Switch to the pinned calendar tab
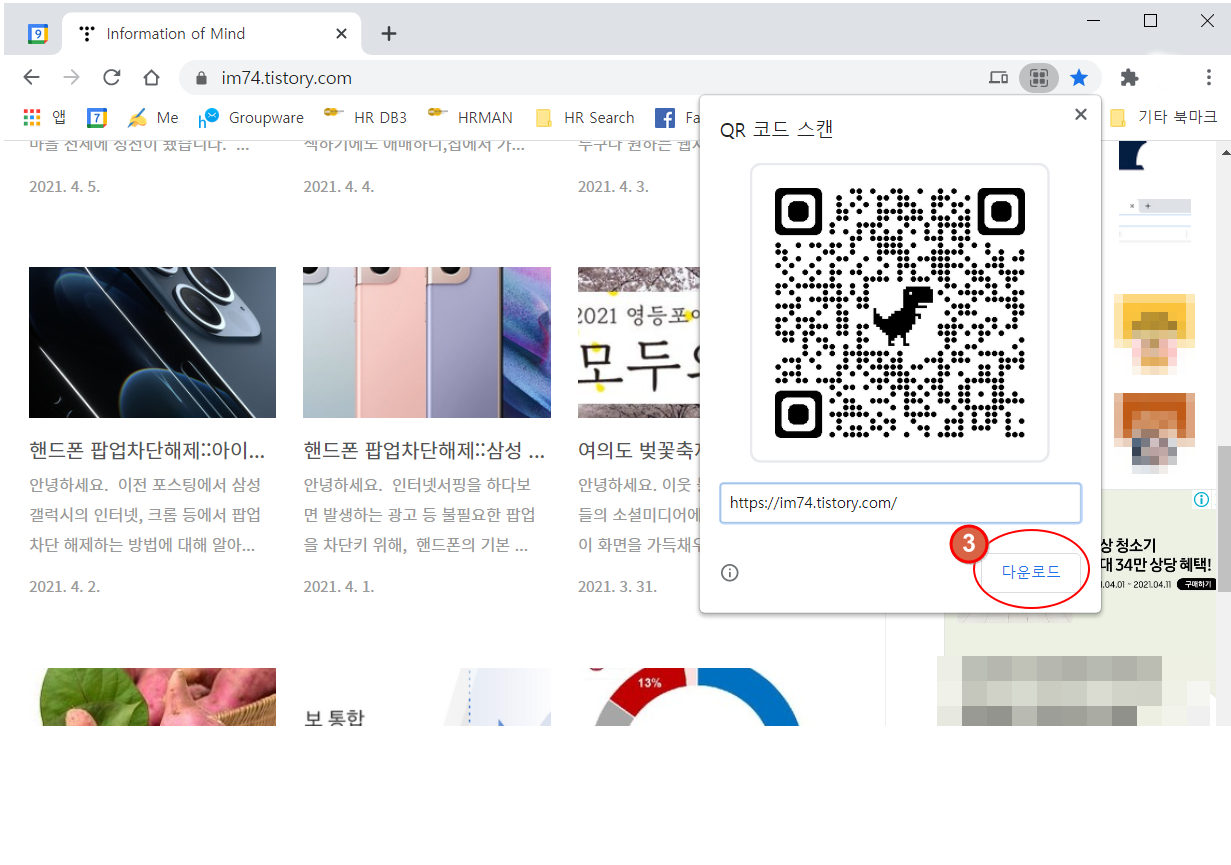This screenshot has height=865, width=1231. (x=37, y=34)
